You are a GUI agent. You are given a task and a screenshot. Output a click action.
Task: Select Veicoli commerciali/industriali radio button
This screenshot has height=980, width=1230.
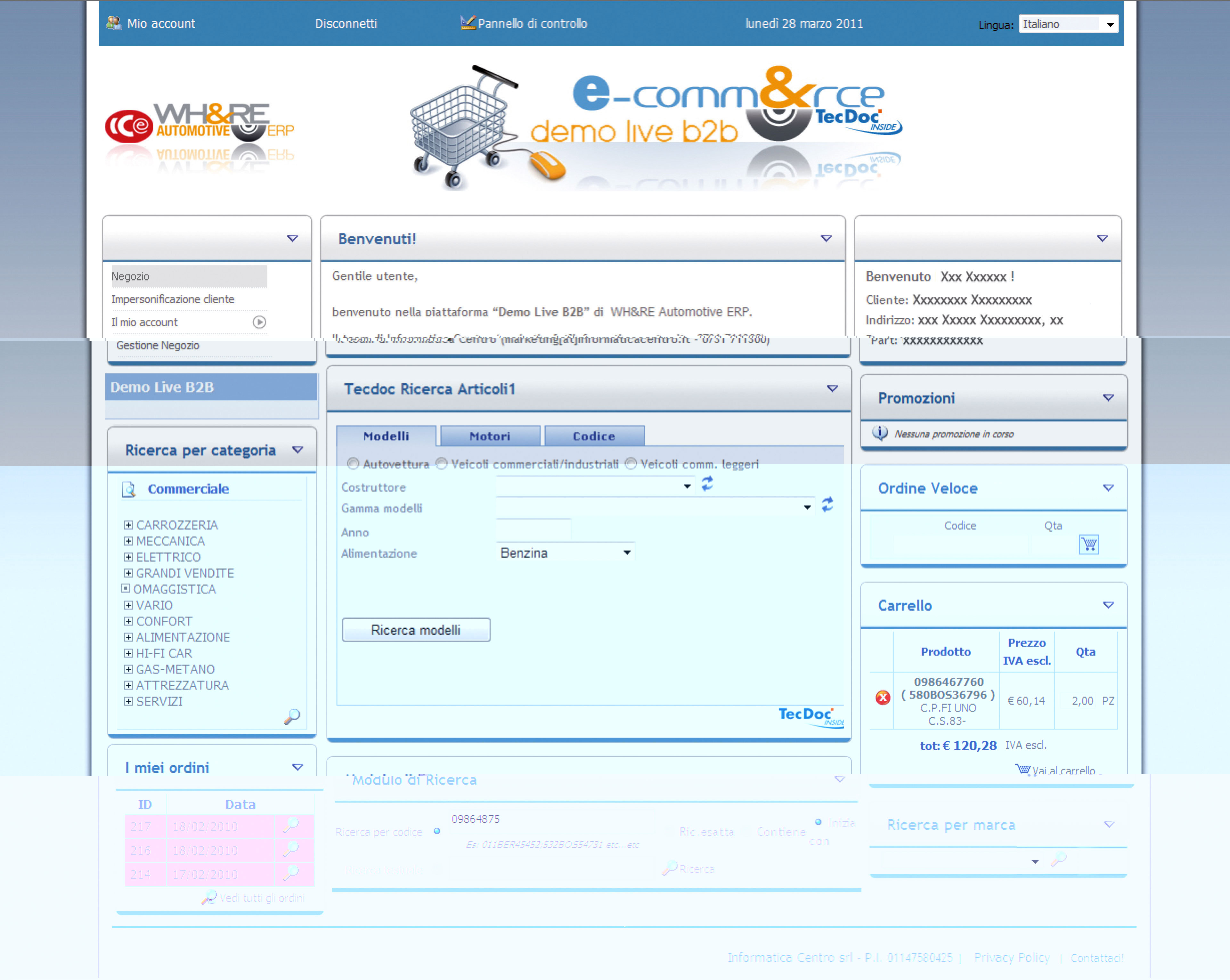[x=442, y=464]
